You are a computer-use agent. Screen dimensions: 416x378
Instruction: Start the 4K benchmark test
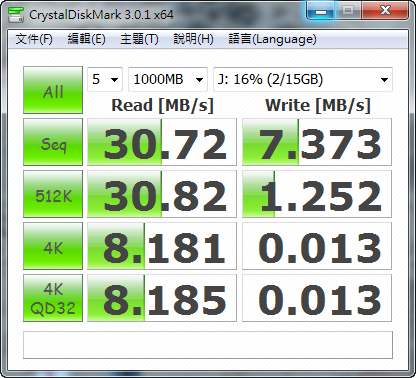pyautogui.click(x=53, y=246)
